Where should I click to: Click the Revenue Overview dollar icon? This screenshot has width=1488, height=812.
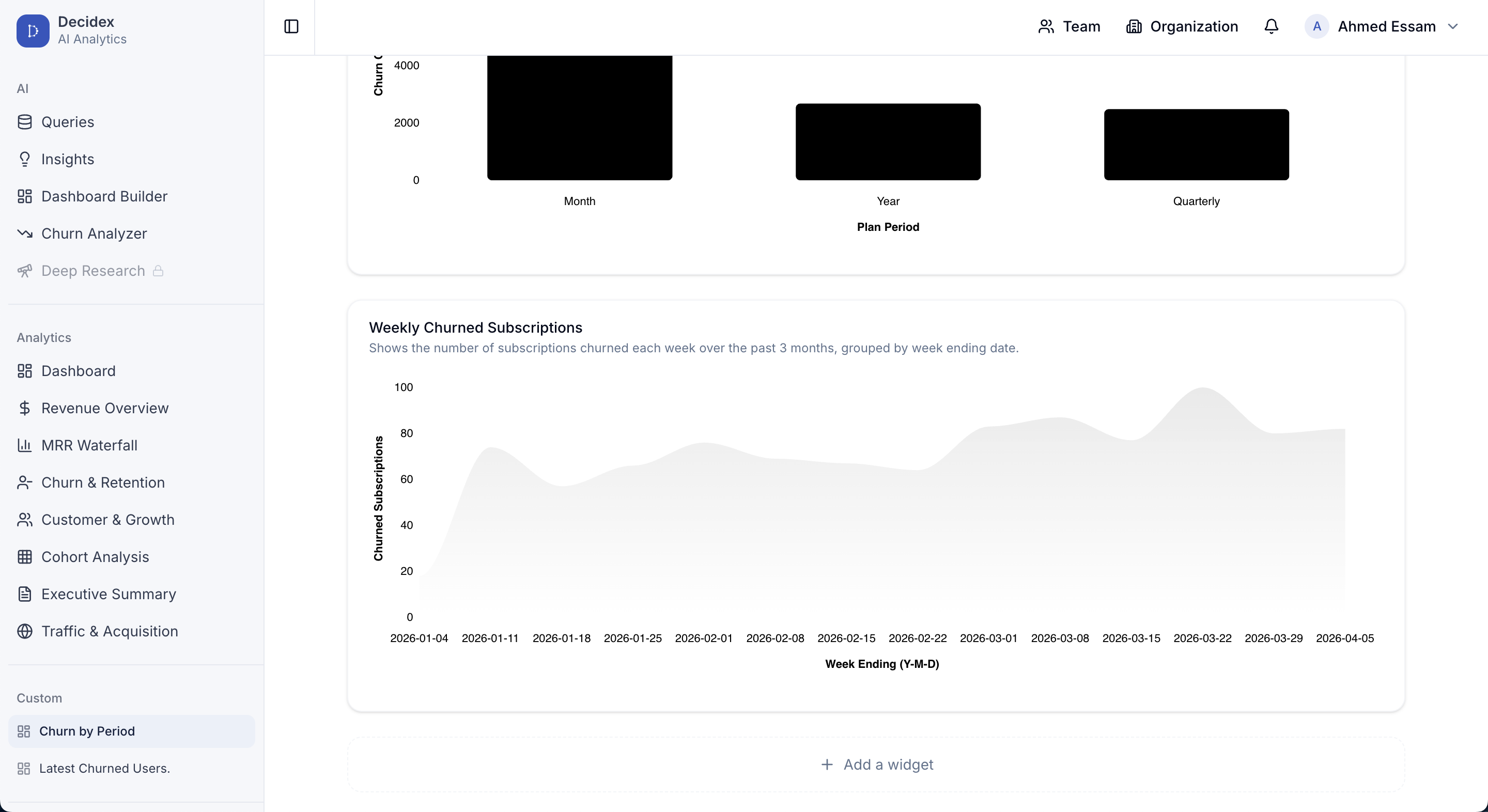(25, 408)
